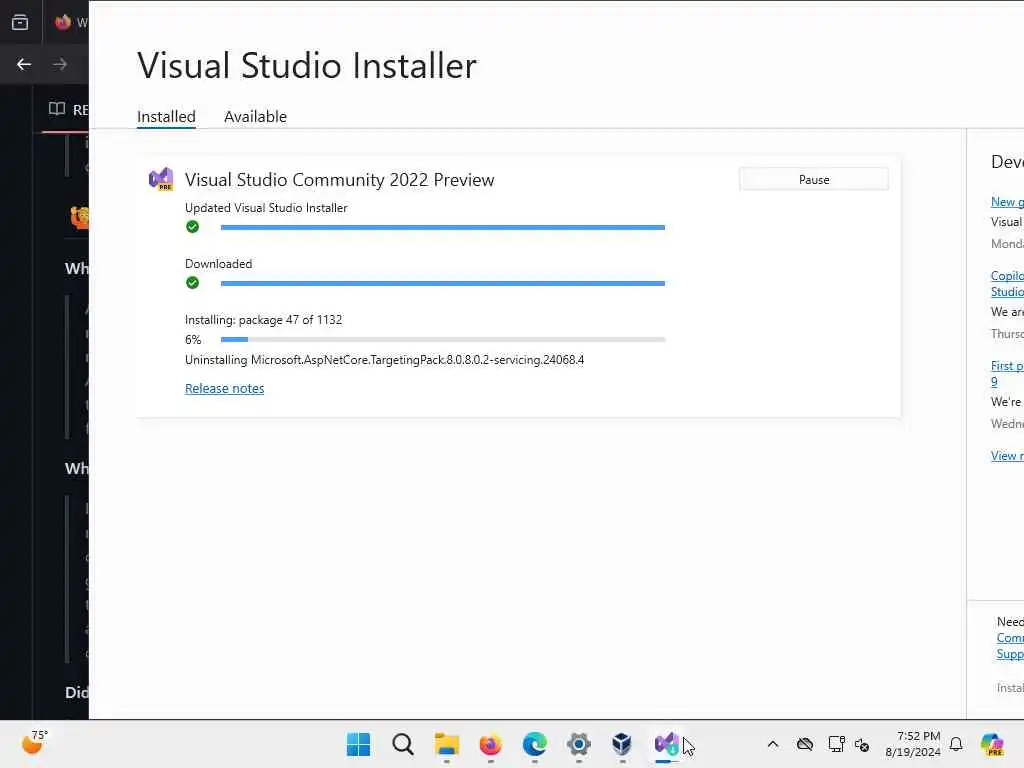The width and height of the screenshot is (1024, 768).
Task: Open the Copilot developer news link
Action: click(1007, 283)
